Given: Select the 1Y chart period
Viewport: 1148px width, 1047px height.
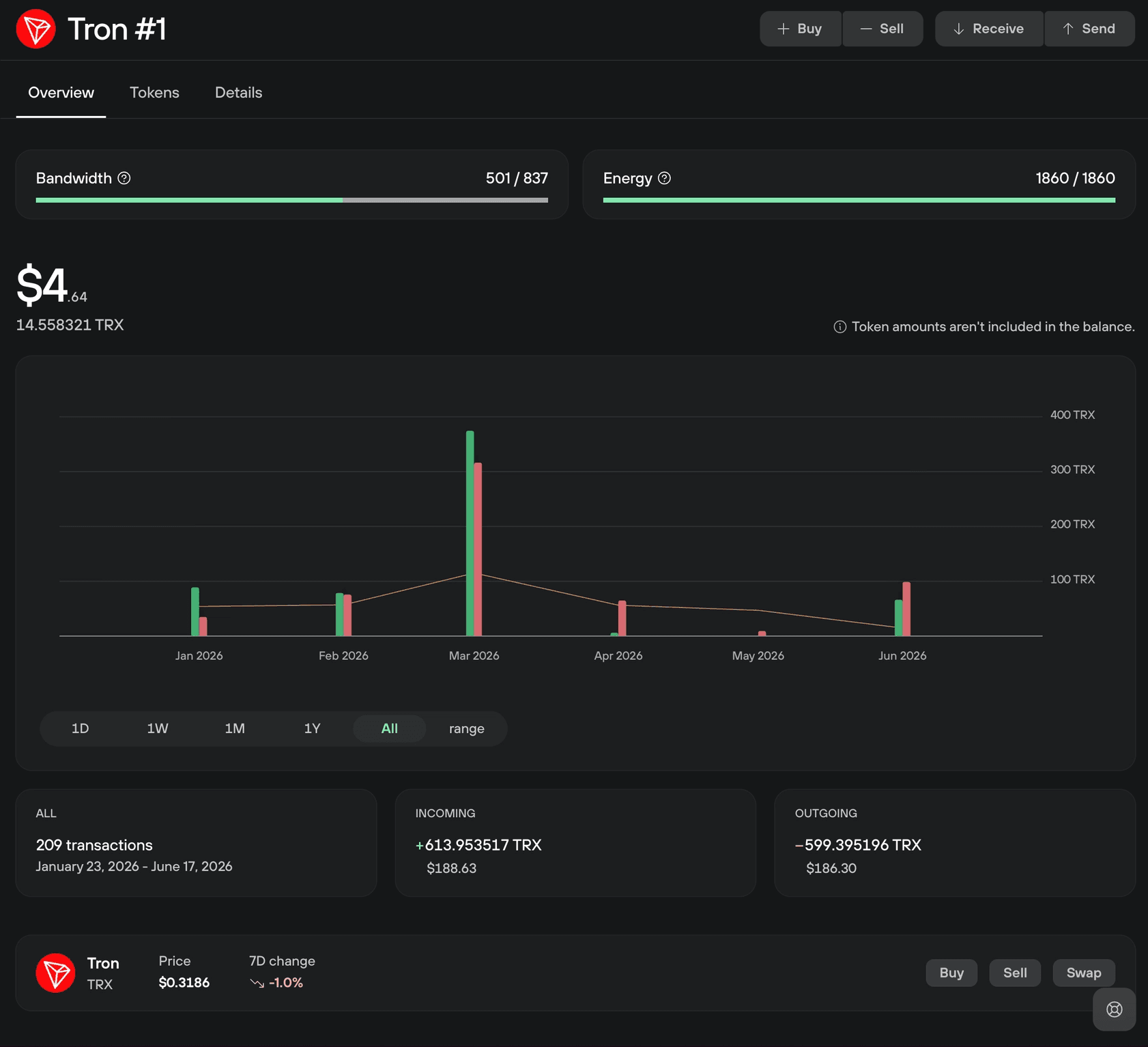Looking at the screenshot, I should click(x=312, y=728).
